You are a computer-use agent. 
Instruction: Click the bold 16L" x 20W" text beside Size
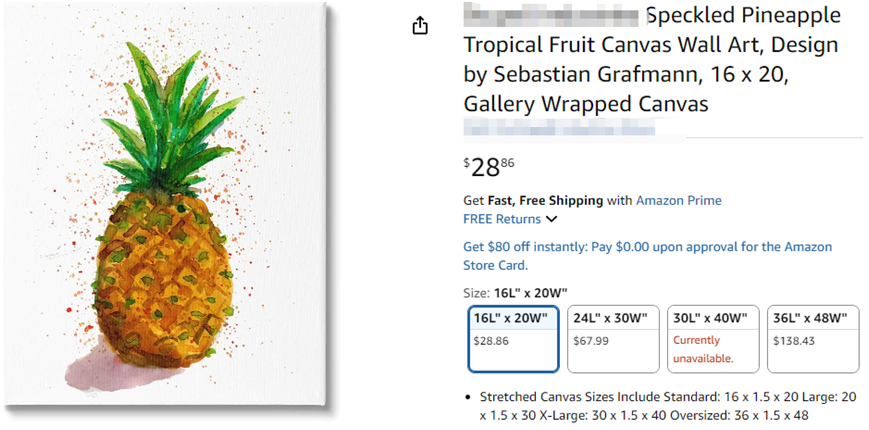[x=531, y=293]
